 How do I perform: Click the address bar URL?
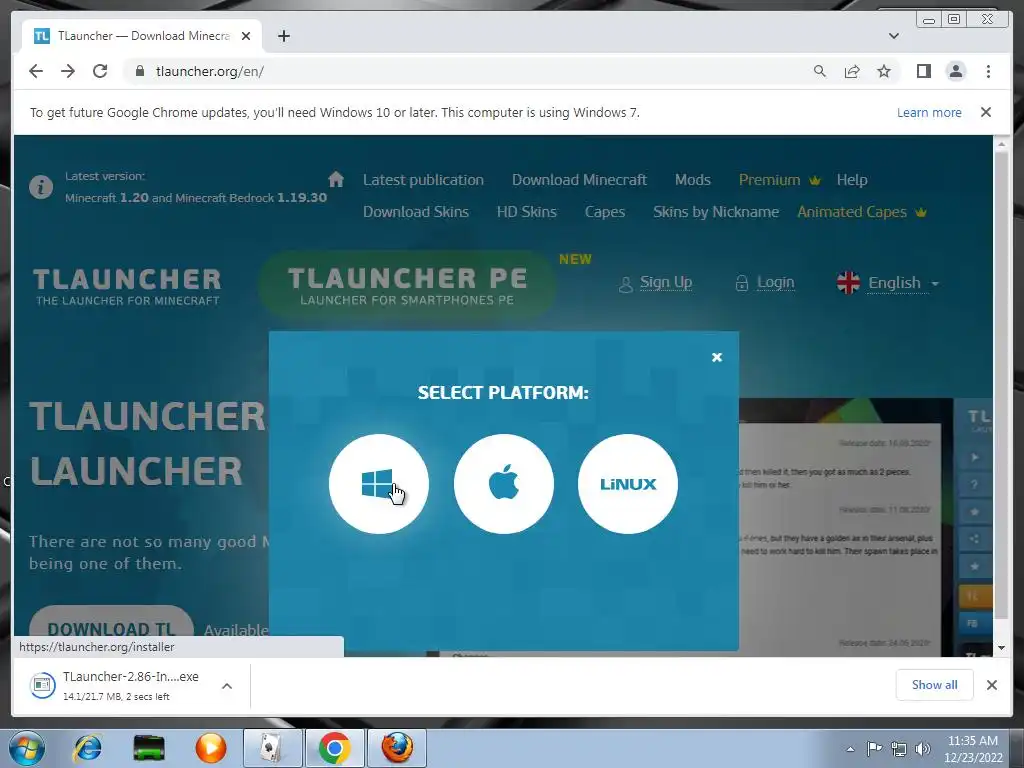[x=210, y=71]
